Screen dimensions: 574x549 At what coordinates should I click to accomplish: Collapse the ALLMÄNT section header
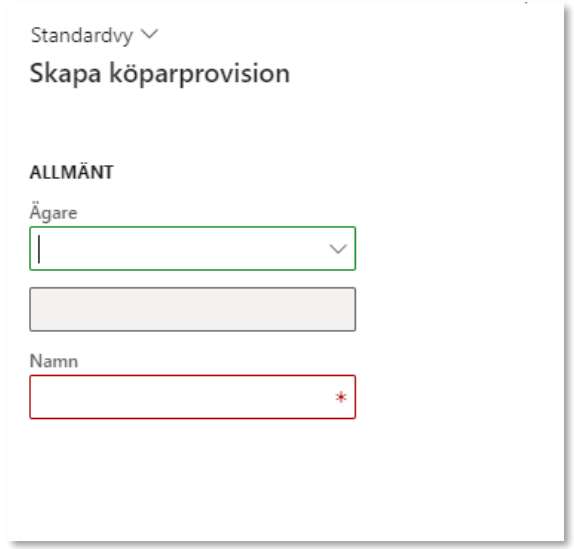pos(72,172)
